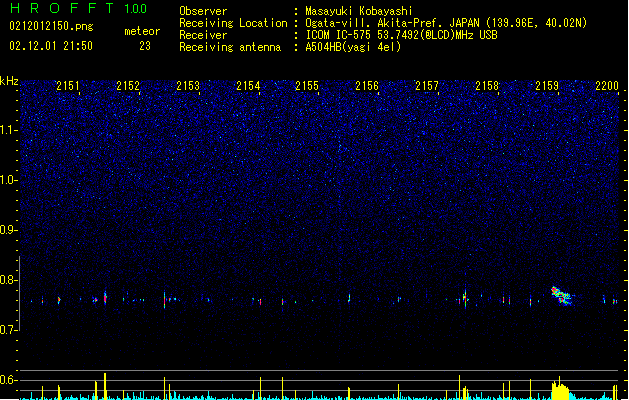
Task: Click the "meteor" count label
Action: pyautogui.click(x=142, y=31)
